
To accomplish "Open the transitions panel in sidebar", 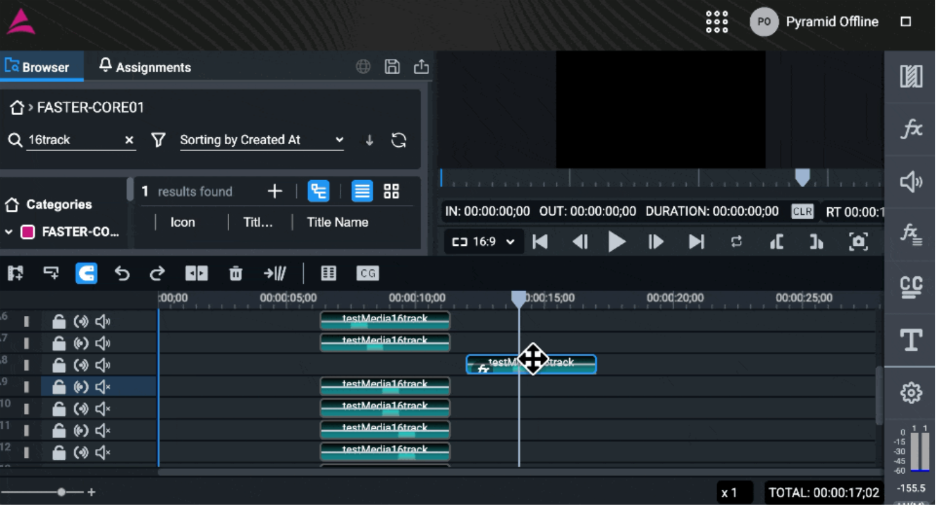I will (x=911, y=76).
